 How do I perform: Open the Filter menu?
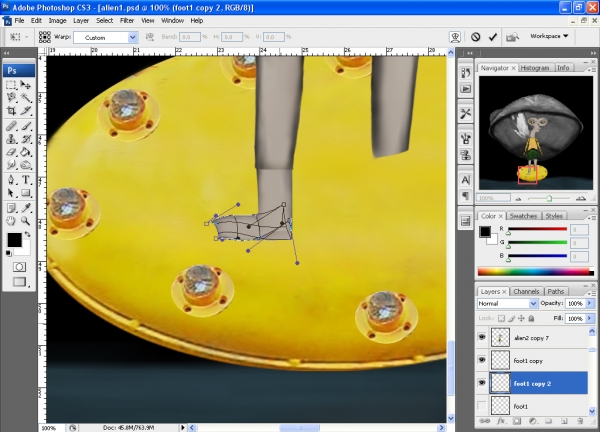127,21
